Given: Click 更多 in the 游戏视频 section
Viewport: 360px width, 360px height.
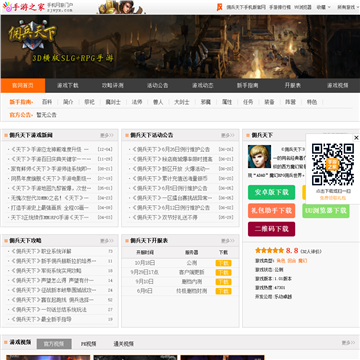Looking at the screenshot, I should [x=348, y=343].
